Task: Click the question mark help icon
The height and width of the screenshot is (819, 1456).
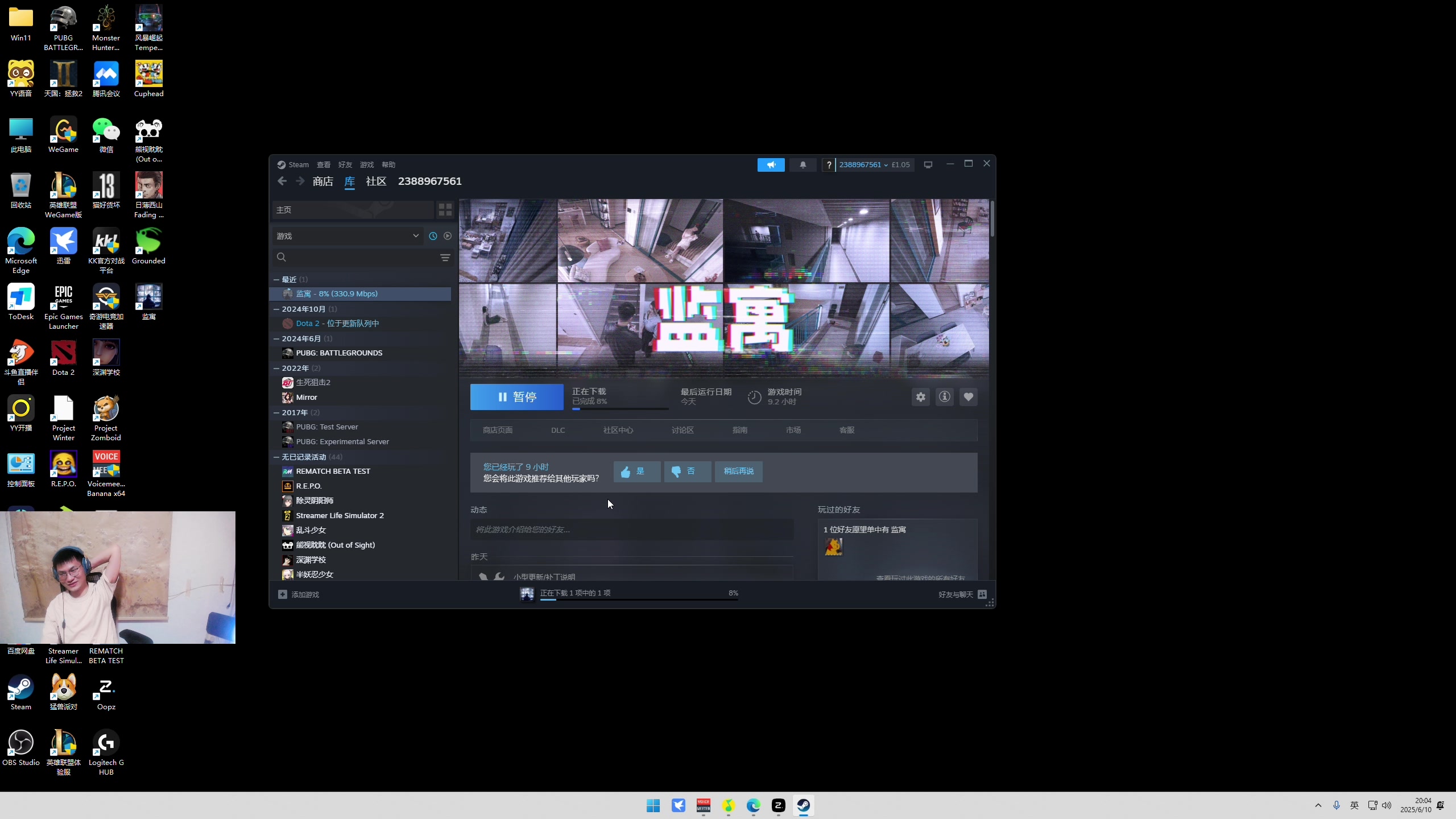Action: [829, 165]
